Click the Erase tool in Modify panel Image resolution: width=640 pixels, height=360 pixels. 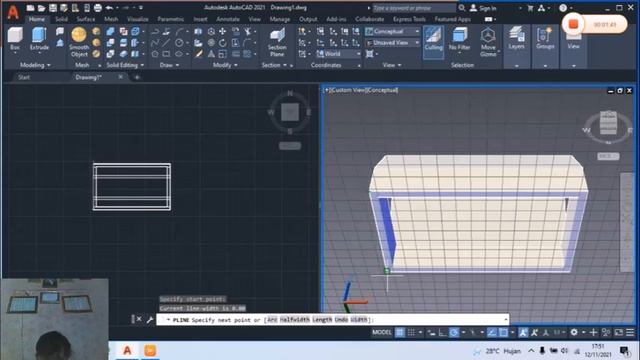tap(199, 54)
